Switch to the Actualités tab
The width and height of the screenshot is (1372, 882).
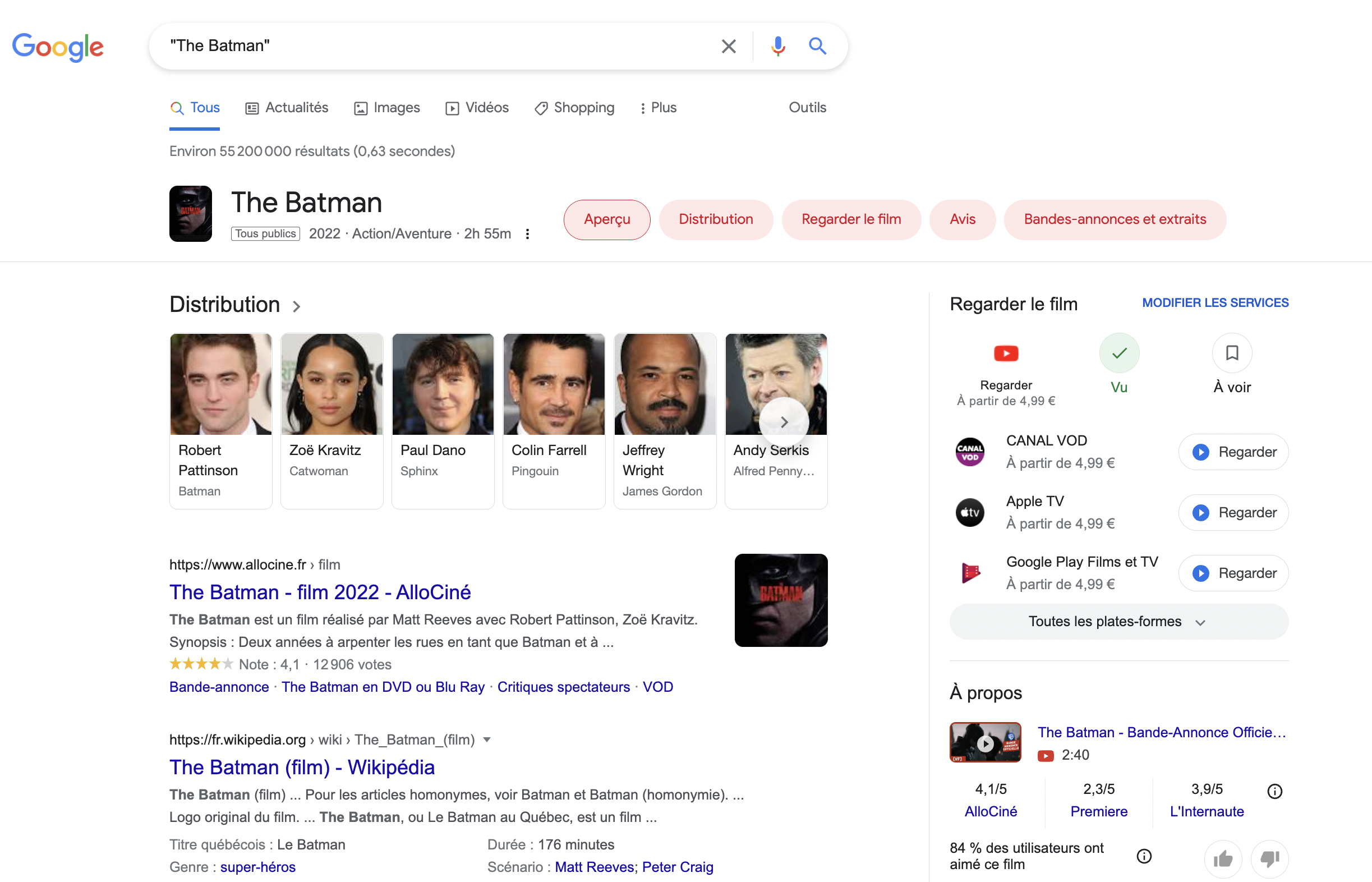click(x=287, y=108)
